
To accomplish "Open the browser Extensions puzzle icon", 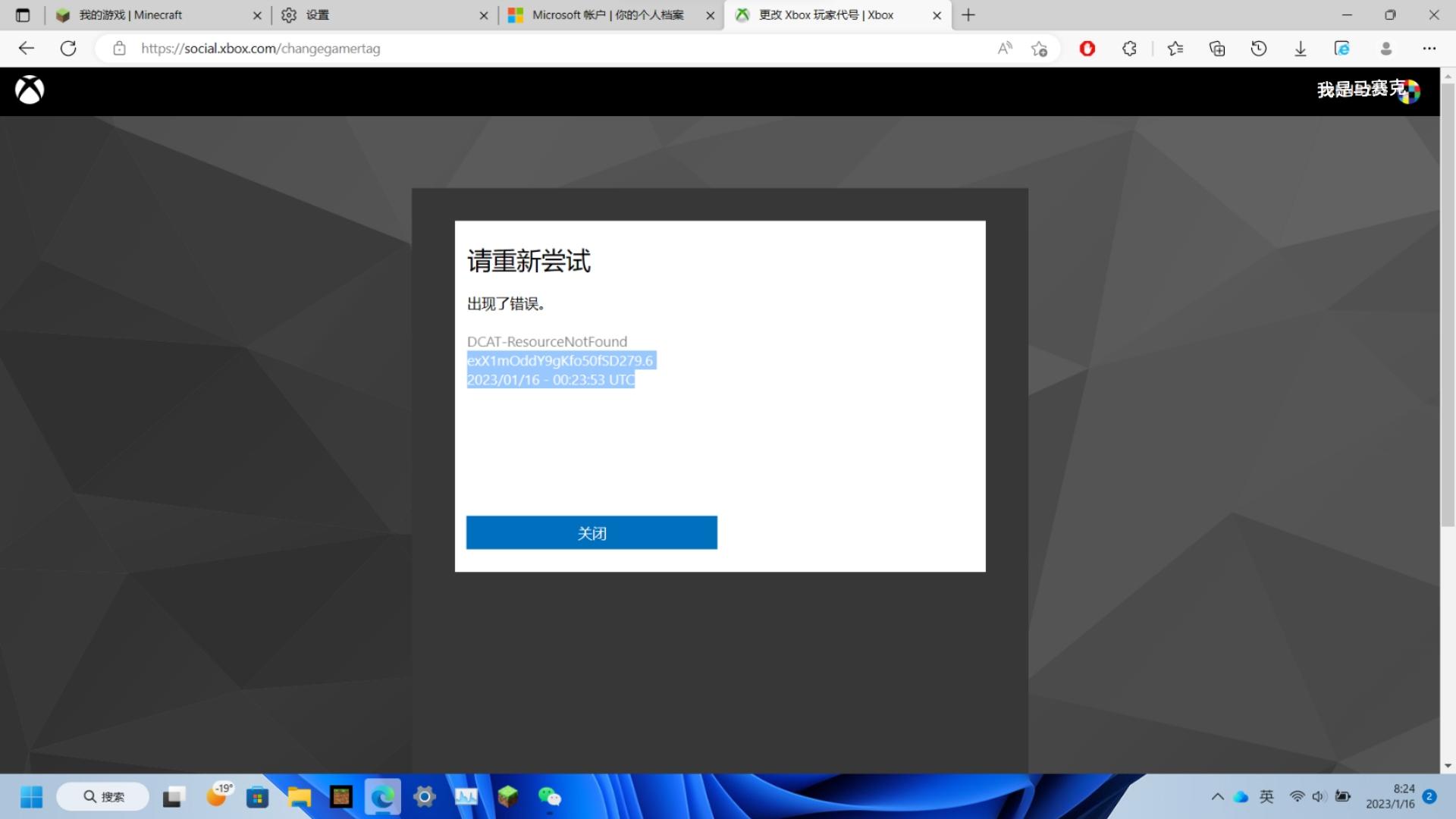I will point(1129,49).
